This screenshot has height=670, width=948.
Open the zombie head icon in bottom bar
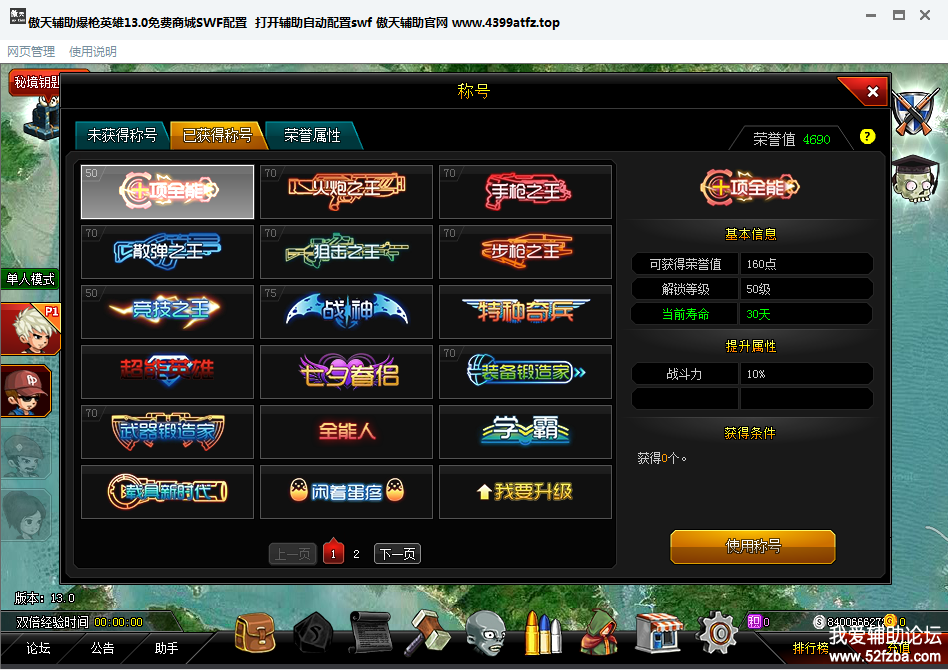[485, 633]
